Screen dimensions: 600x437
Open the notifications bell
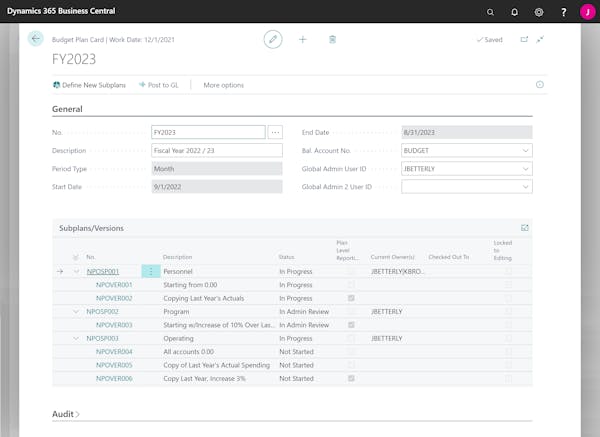[x=515, y=12]
